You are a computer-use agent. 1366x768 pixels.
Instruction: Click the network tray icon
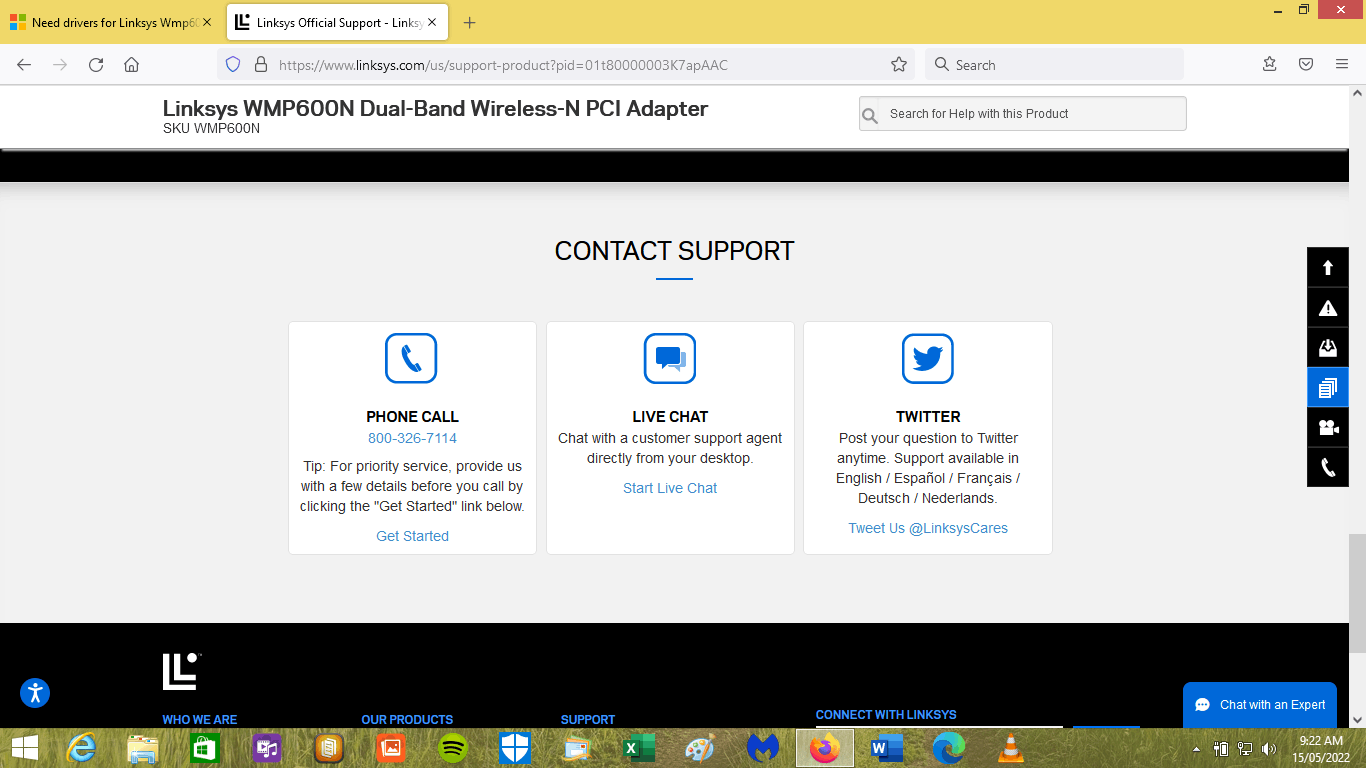click(x=1245, y=748)
